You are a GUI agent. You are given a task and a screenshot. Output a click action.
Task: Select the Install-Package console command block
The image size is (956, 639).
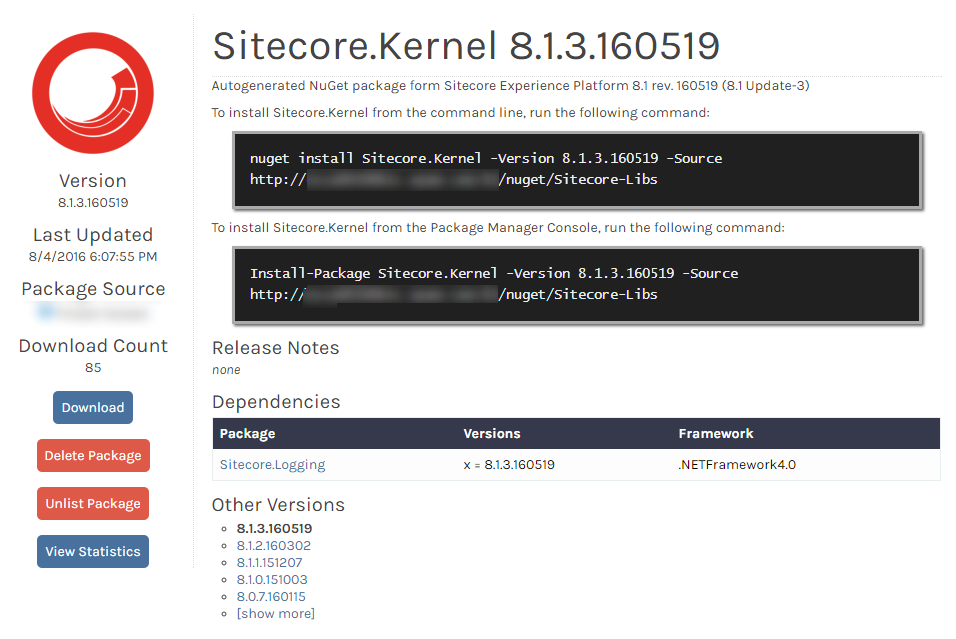(x=578, y=284)
